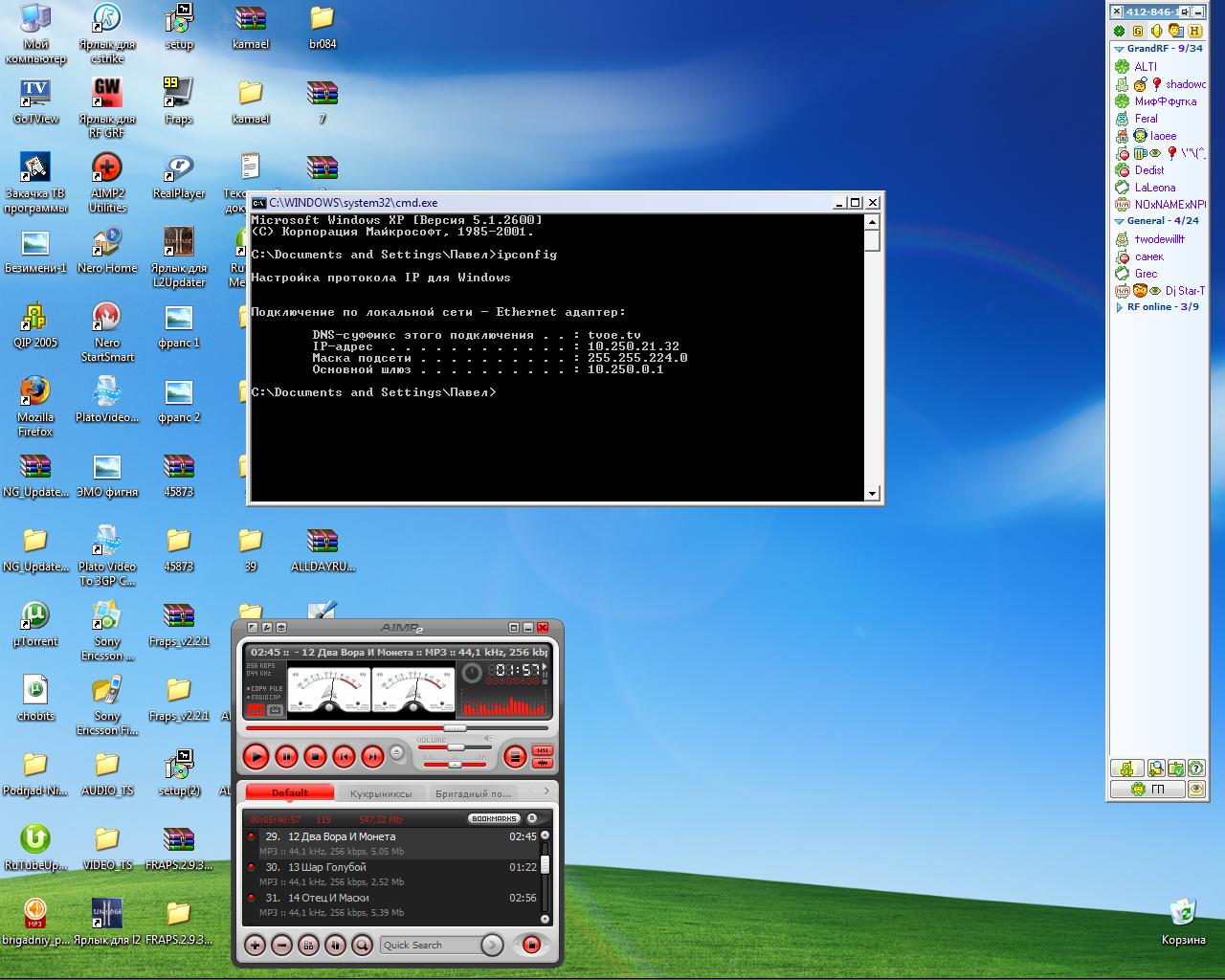Toggle RADIO CAP option in AIMP
The image size is (1225, 980).
(264, 697)
